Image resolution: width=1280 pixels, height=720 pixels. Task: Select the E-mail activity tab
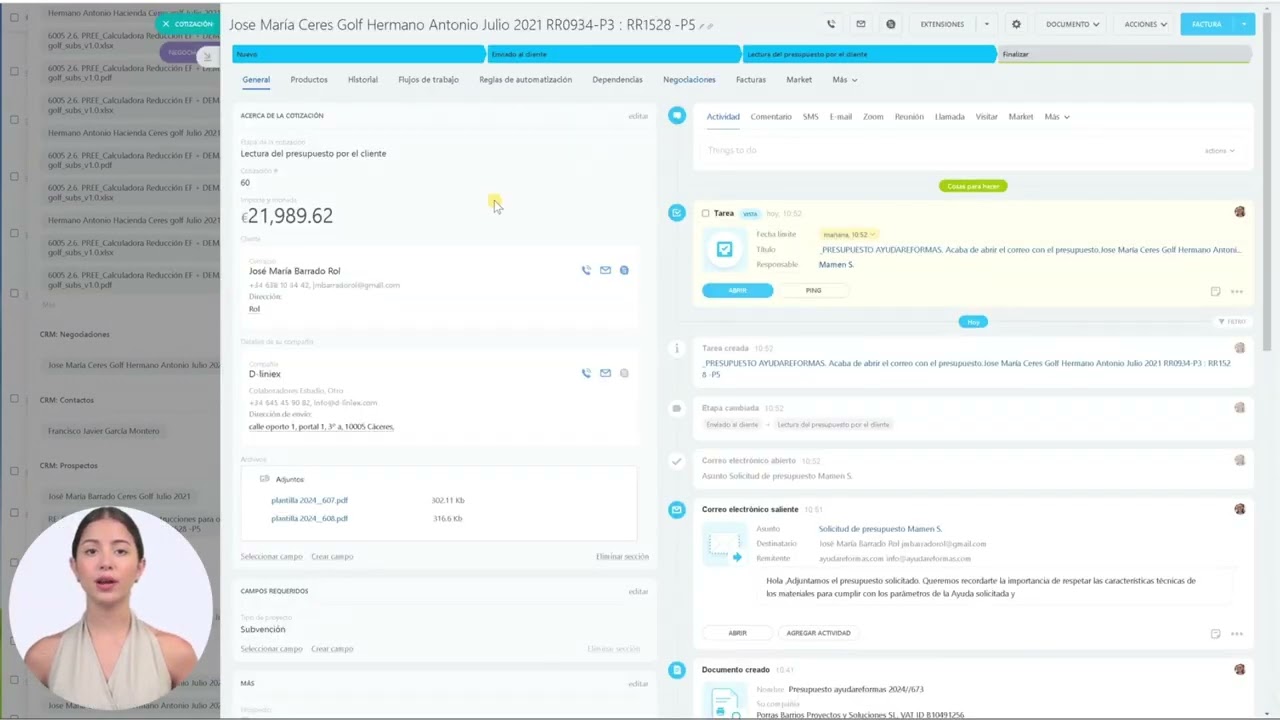tap(841, 117)
